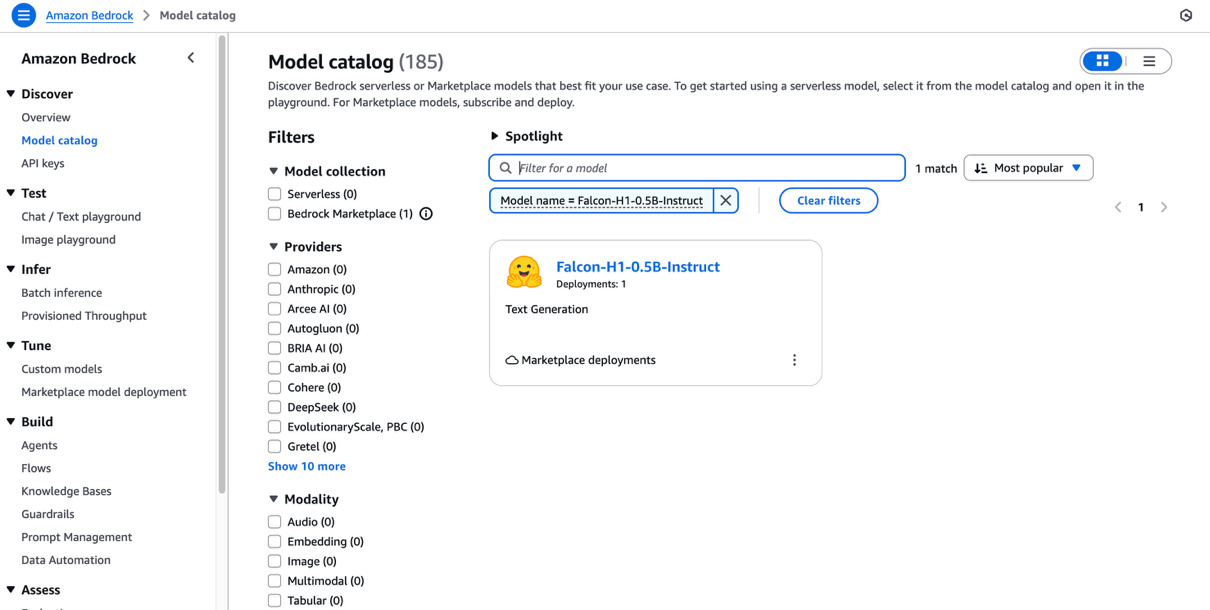Check the Anthropic provider filter
1210x610 pixels.
pyautogui.click(x=274, y=288)
